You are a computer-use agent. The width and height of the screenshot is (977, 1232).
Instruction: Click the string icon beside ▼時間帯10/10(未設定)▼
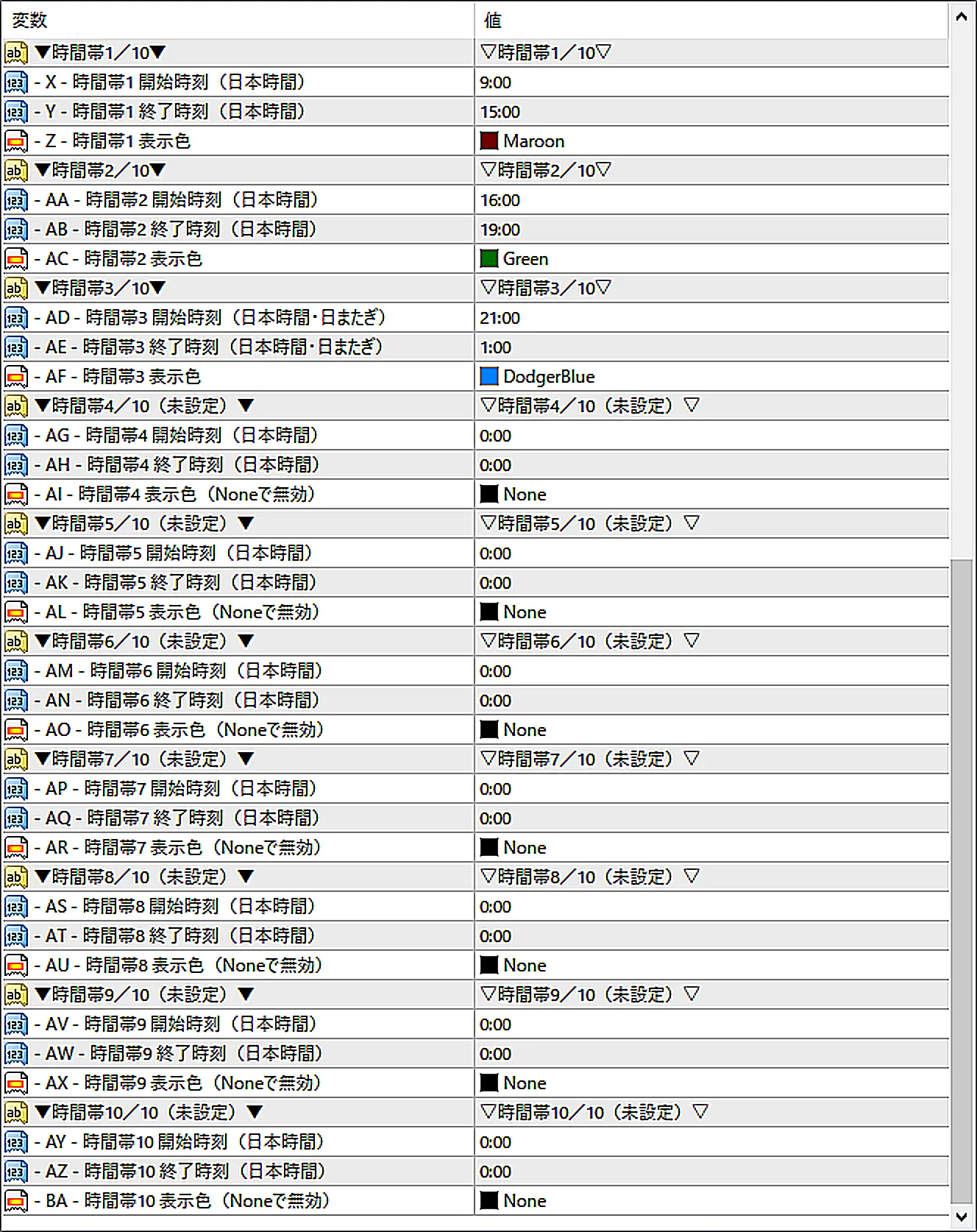pos(16,1113)
